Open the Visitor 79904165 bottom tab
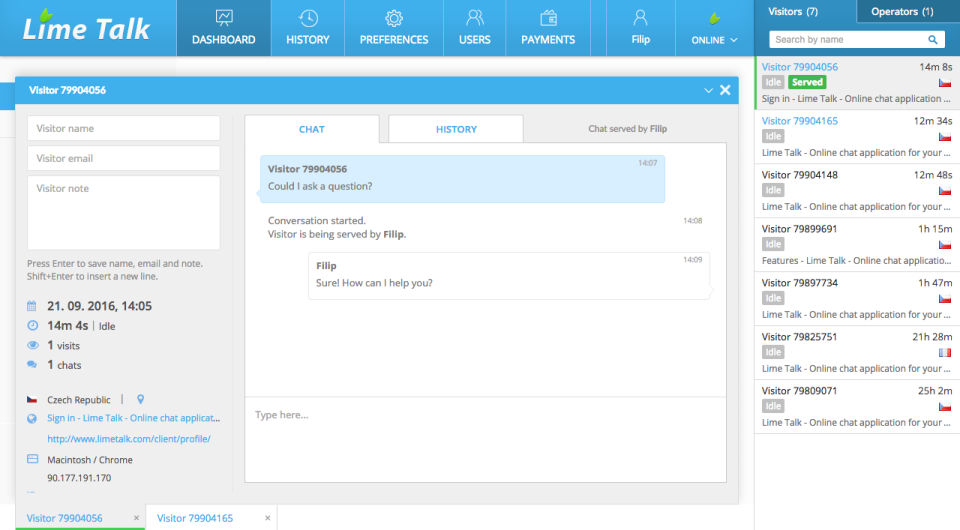This screenshot has height=530, width=960. [195, 518]
